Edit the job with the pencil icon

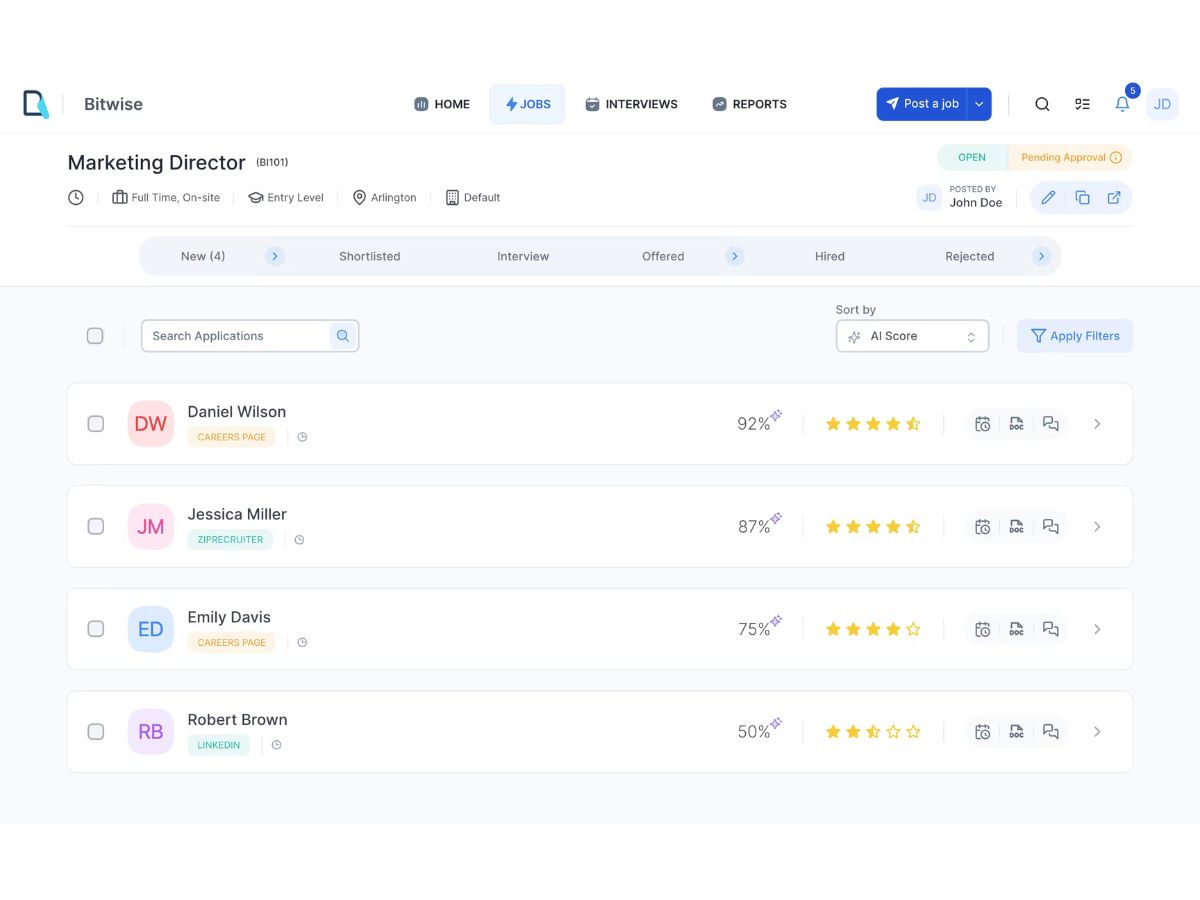click(1048, 198)
